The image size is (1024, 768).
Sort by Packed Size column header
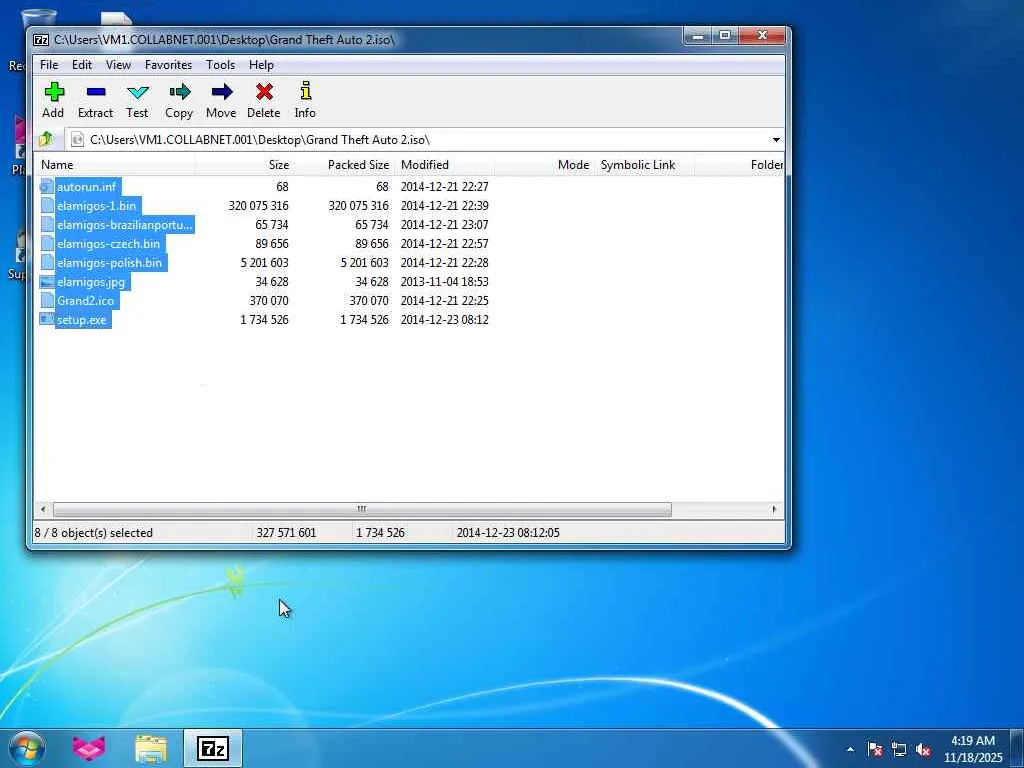click(x=344, y=165)
